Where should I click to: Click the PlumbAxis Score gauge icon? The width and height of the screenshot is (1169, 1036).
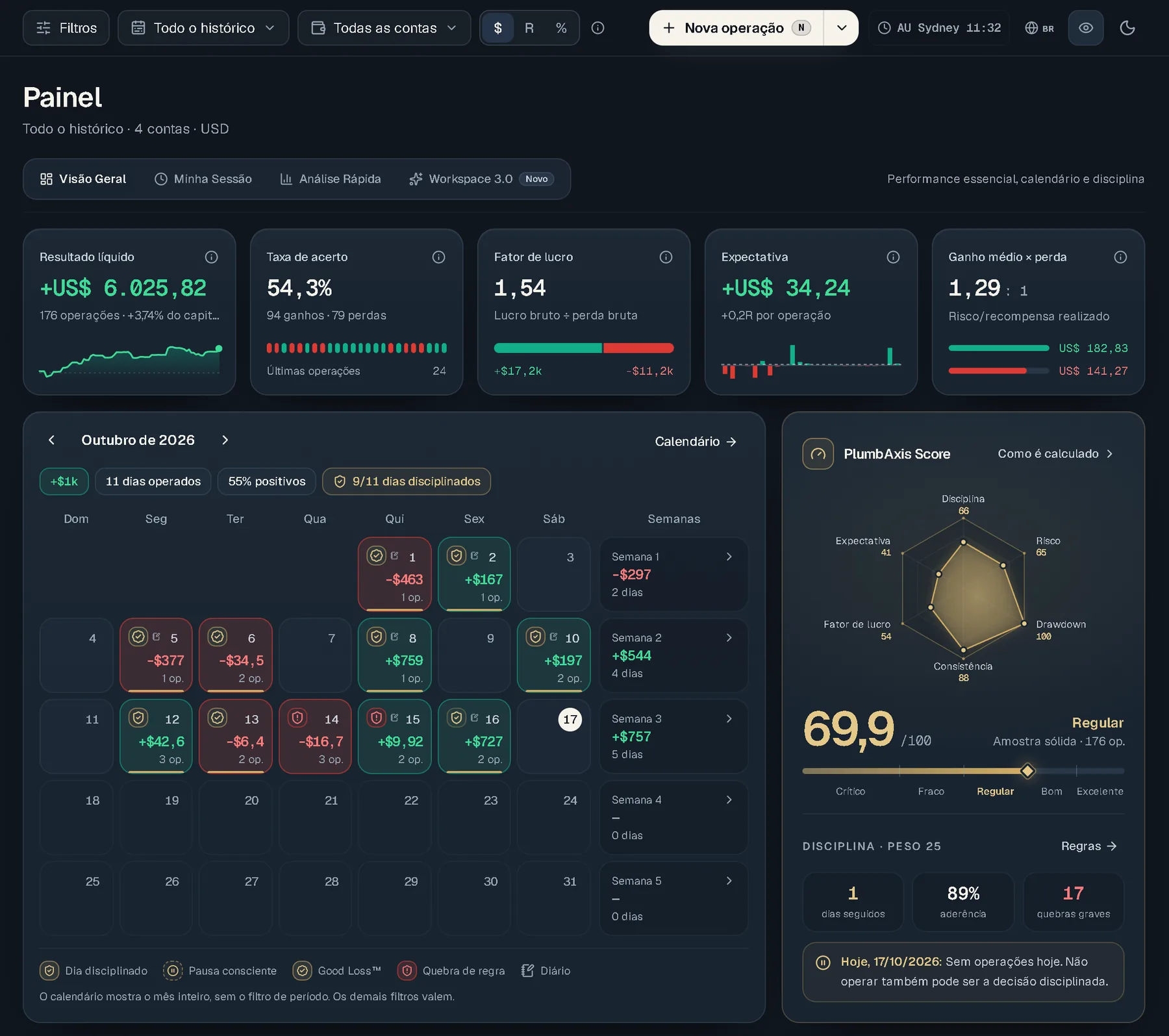818,454
